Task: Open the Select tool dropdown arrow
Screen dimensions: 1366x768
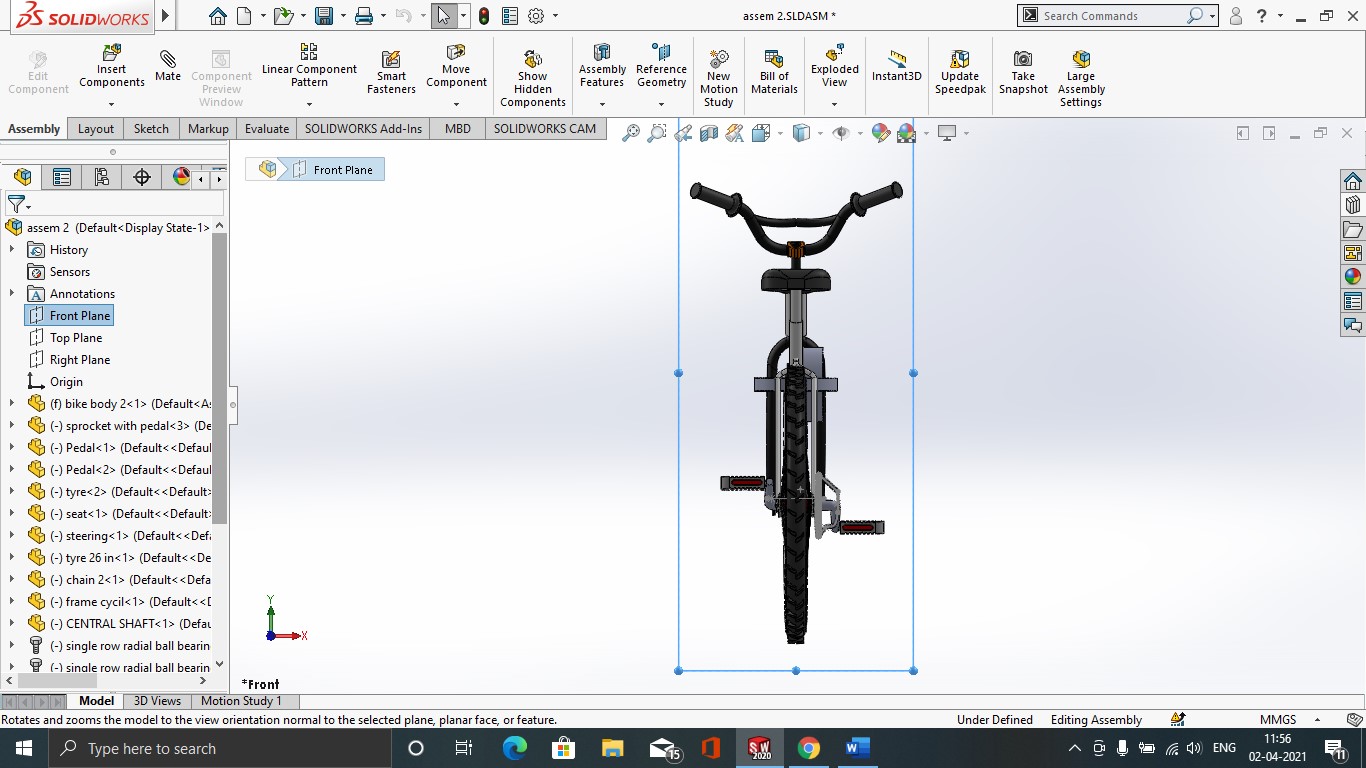Action: click(x=463, y=16)
